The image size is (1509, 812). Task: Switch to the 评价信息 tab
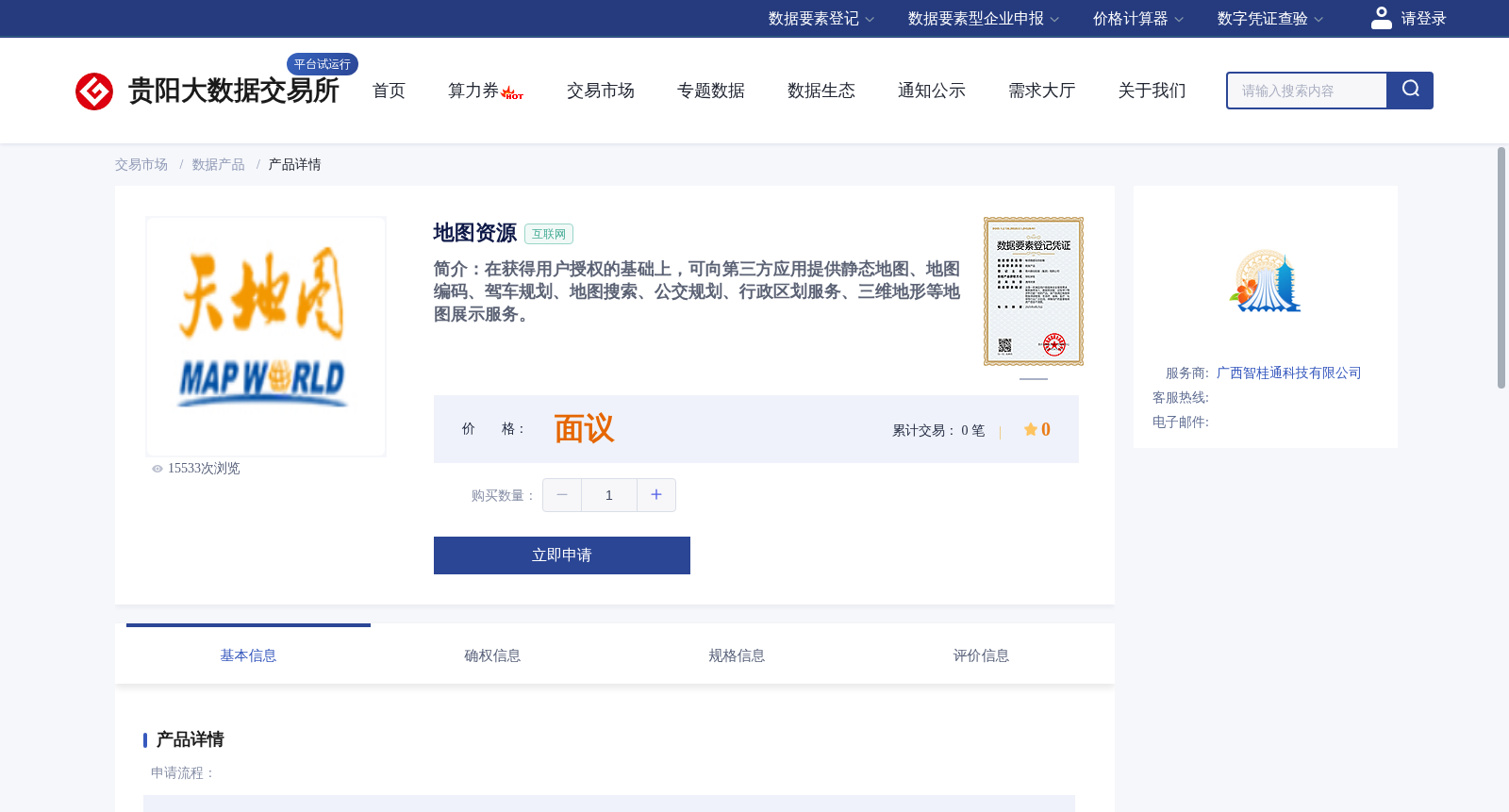(981, 655)
